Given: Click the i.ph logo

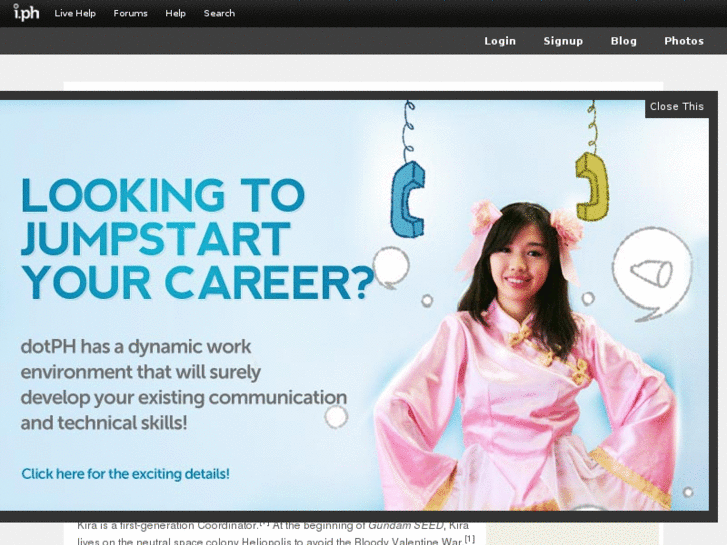Looking at the screenshot, I should pos(26,13).
